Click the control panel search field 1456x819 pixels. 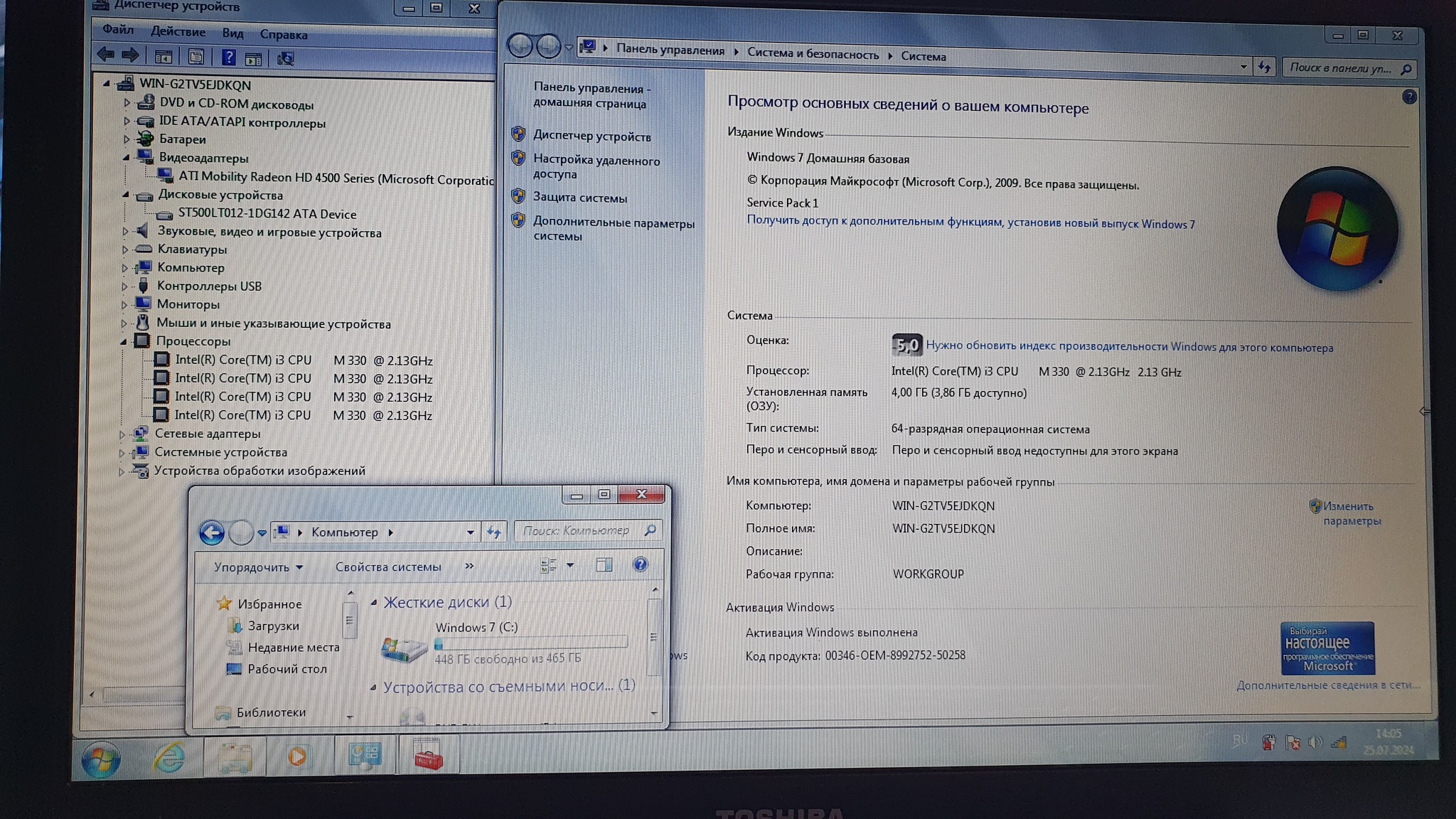[1341, 68]
